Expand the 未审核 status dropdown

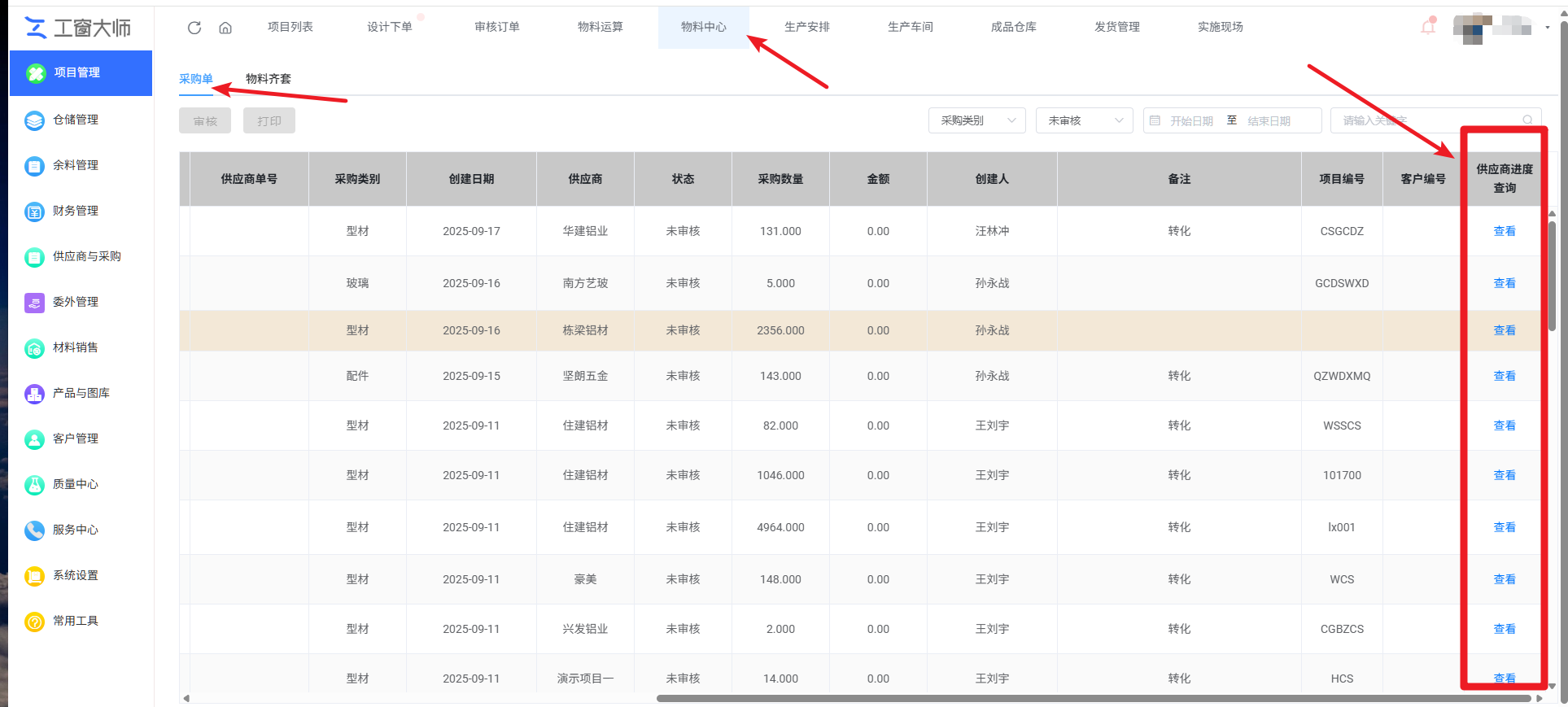[1084, 120]
